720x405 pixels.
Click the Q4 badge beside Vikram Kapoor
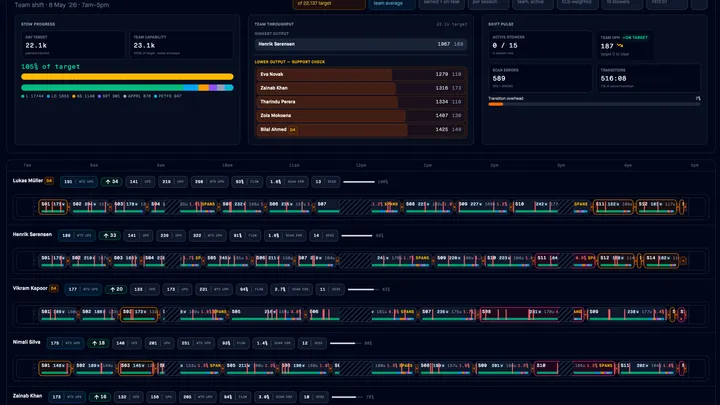tap(54, 288)
